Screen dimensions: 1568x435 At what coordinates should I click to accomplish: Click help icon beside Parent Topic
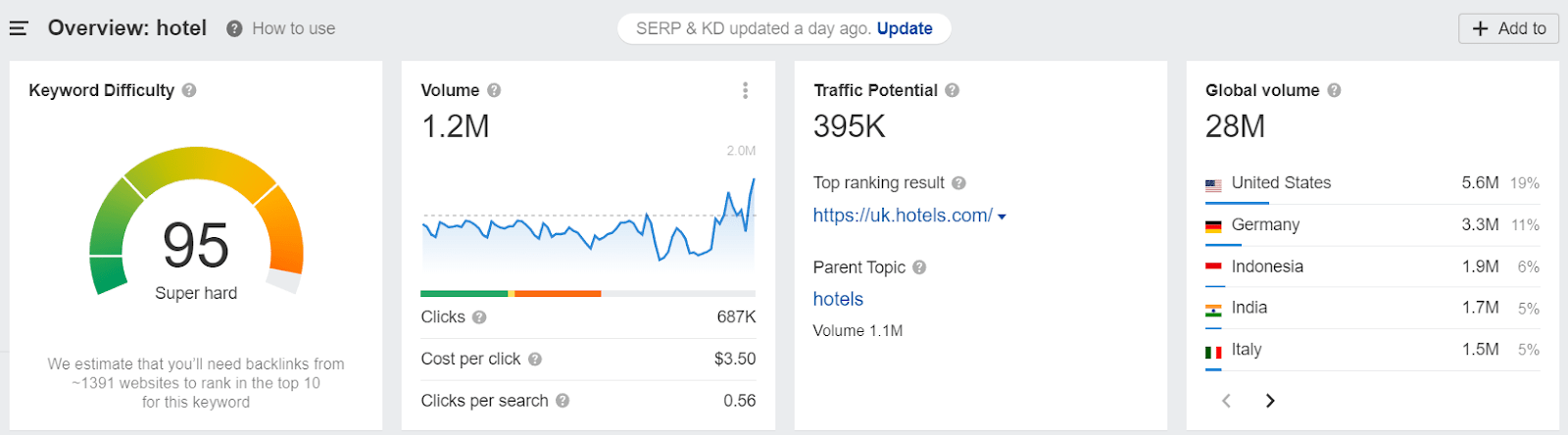[x=919, y=267]
